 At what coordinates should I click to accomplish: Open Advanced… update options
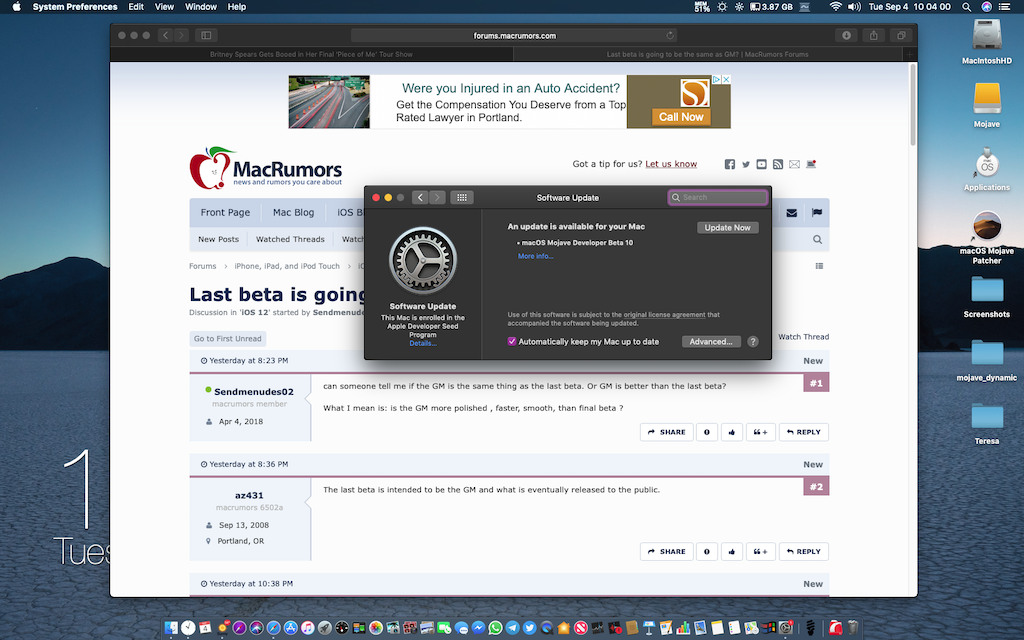pyautogui.click(x=711, y=342)
